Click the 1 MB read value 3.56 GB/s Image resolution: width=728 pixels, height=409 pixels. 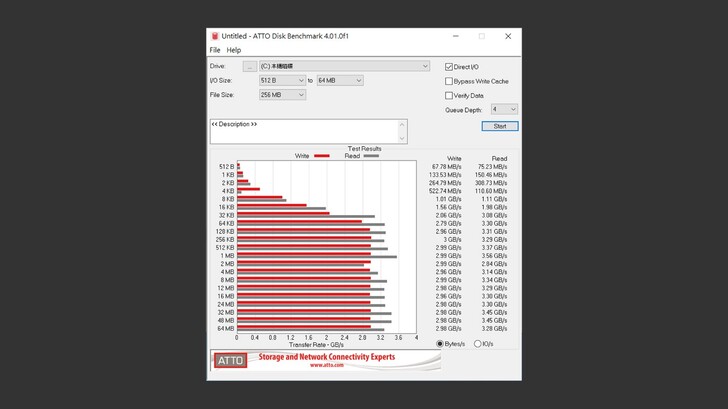[494, 256]
